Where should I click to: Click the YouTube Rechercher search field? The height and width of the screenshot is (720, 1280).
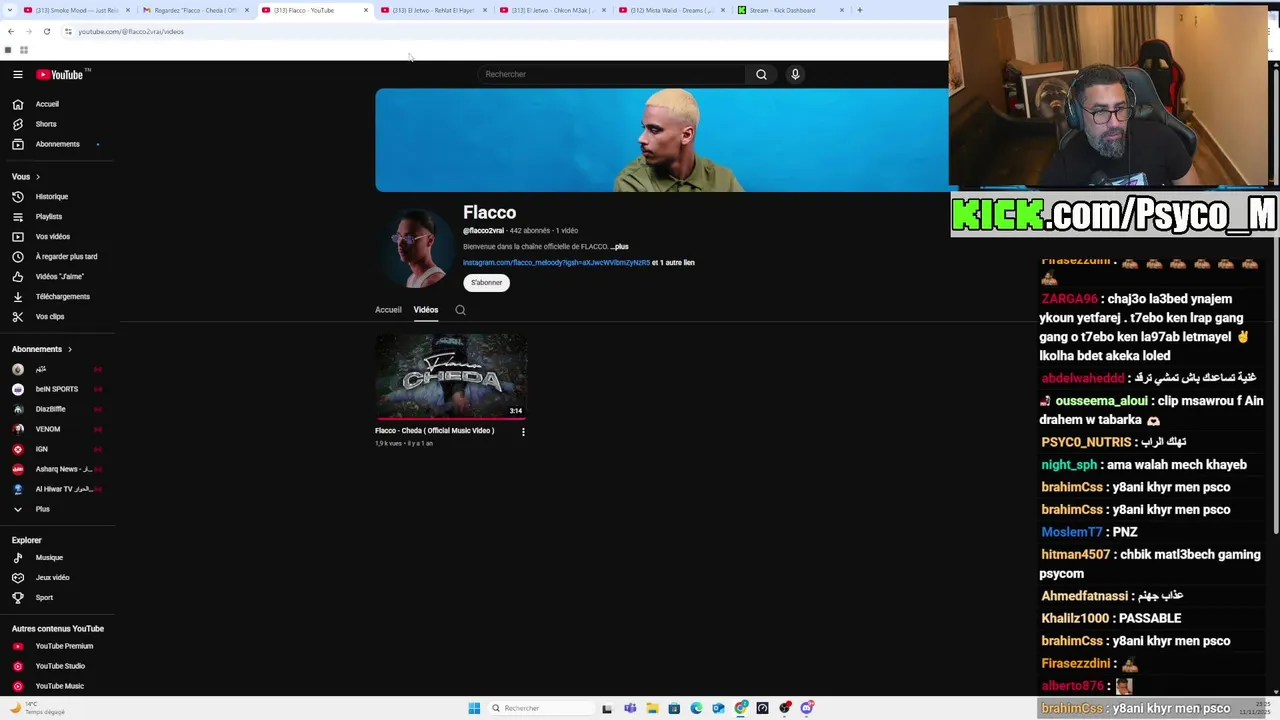coord(612,74)
